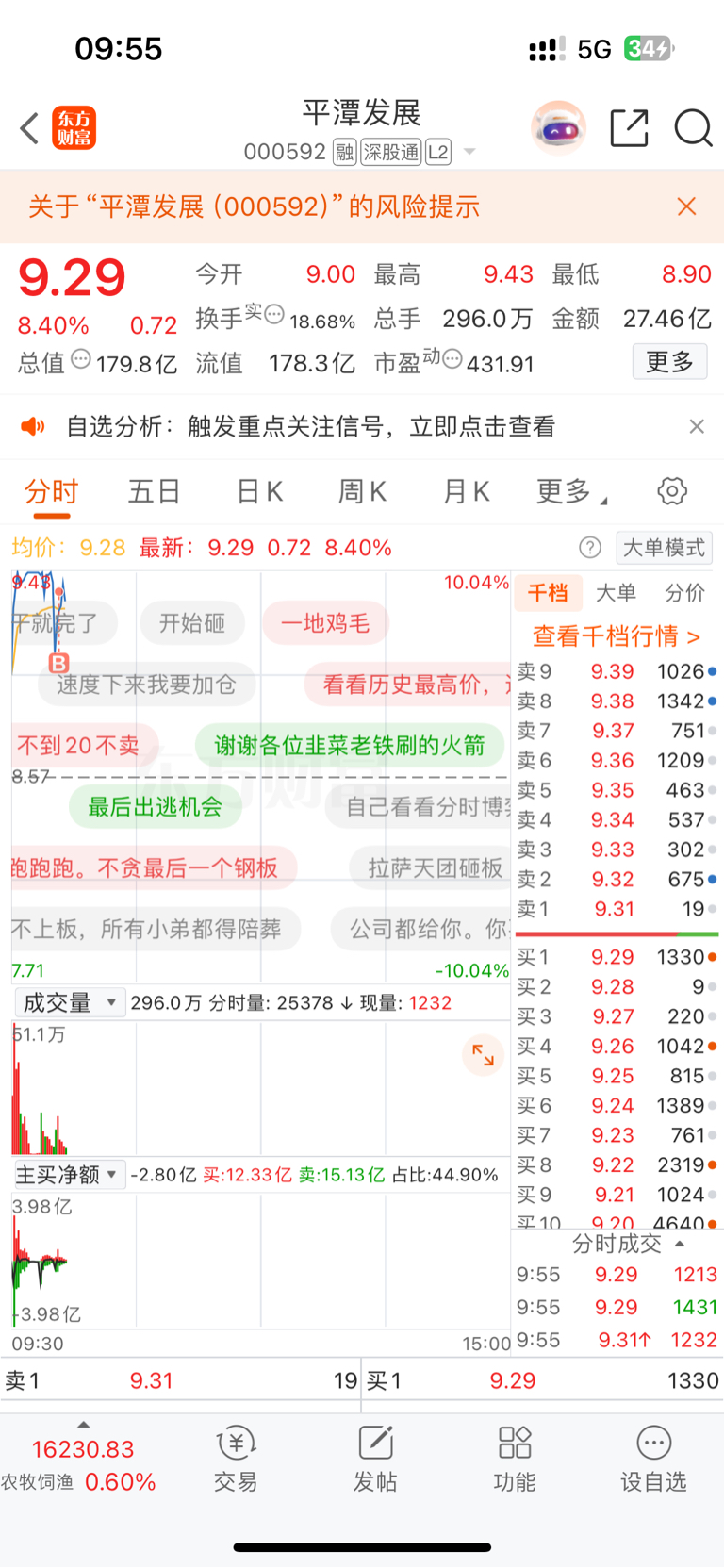Open the 功能 functions icon
This screenshot has width=724, height=1568.
pos(515,1460)
